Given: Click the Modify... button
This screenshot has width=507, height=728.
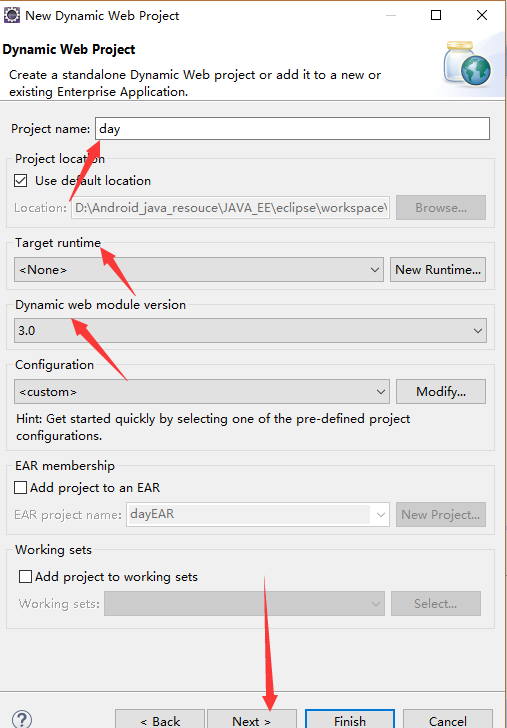Looking at the screenshot, I should (x=441, y=391).
